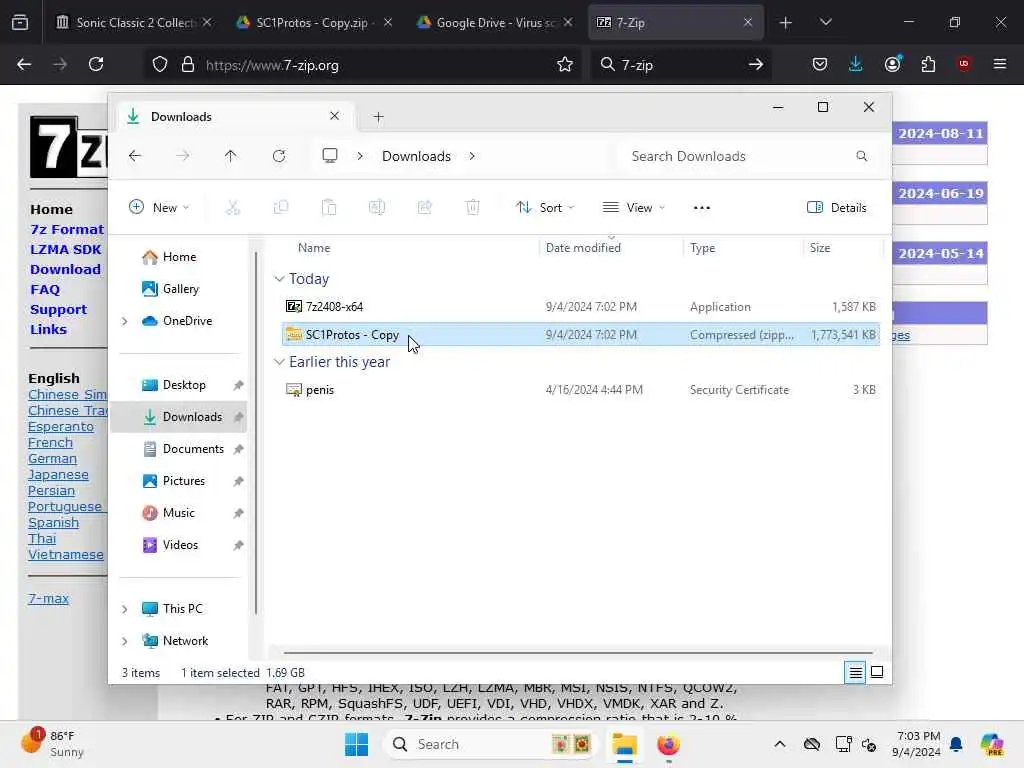Expand the OneDrive tree node
Image resolution: width=1024 pixels, height=768 pixels.
point(124,321)
